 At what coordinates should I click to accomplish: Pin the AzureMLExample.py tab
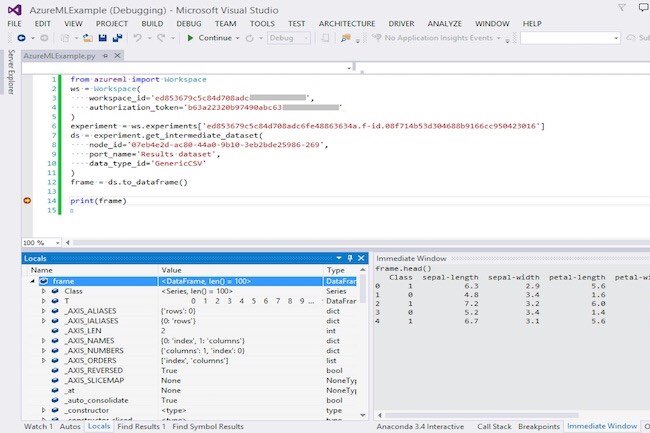pos(106,56)
